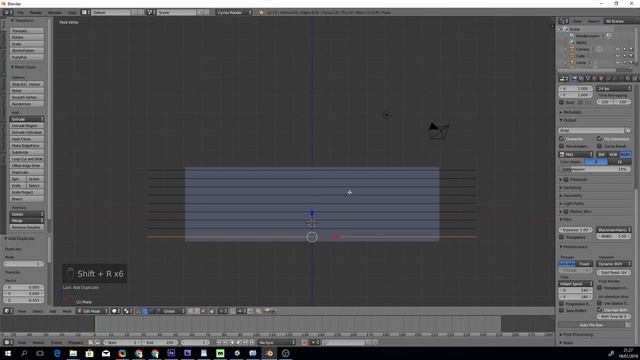Viewport: 640px width, 360px height.
Task: Click the screen layout browse icon
Action: click(x=85, y=12)
